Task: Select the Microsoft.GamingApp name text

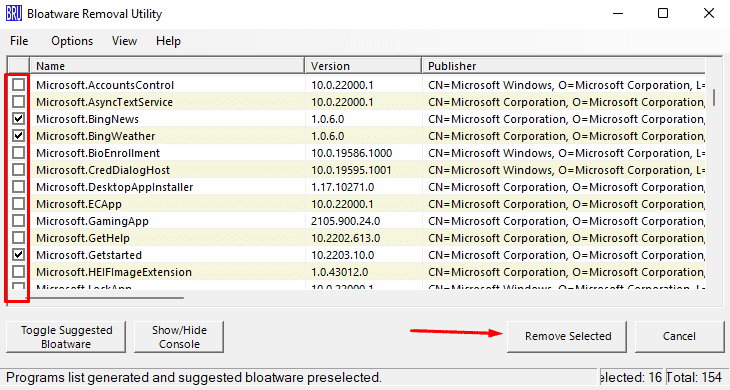Action: [x=92, y=221]
